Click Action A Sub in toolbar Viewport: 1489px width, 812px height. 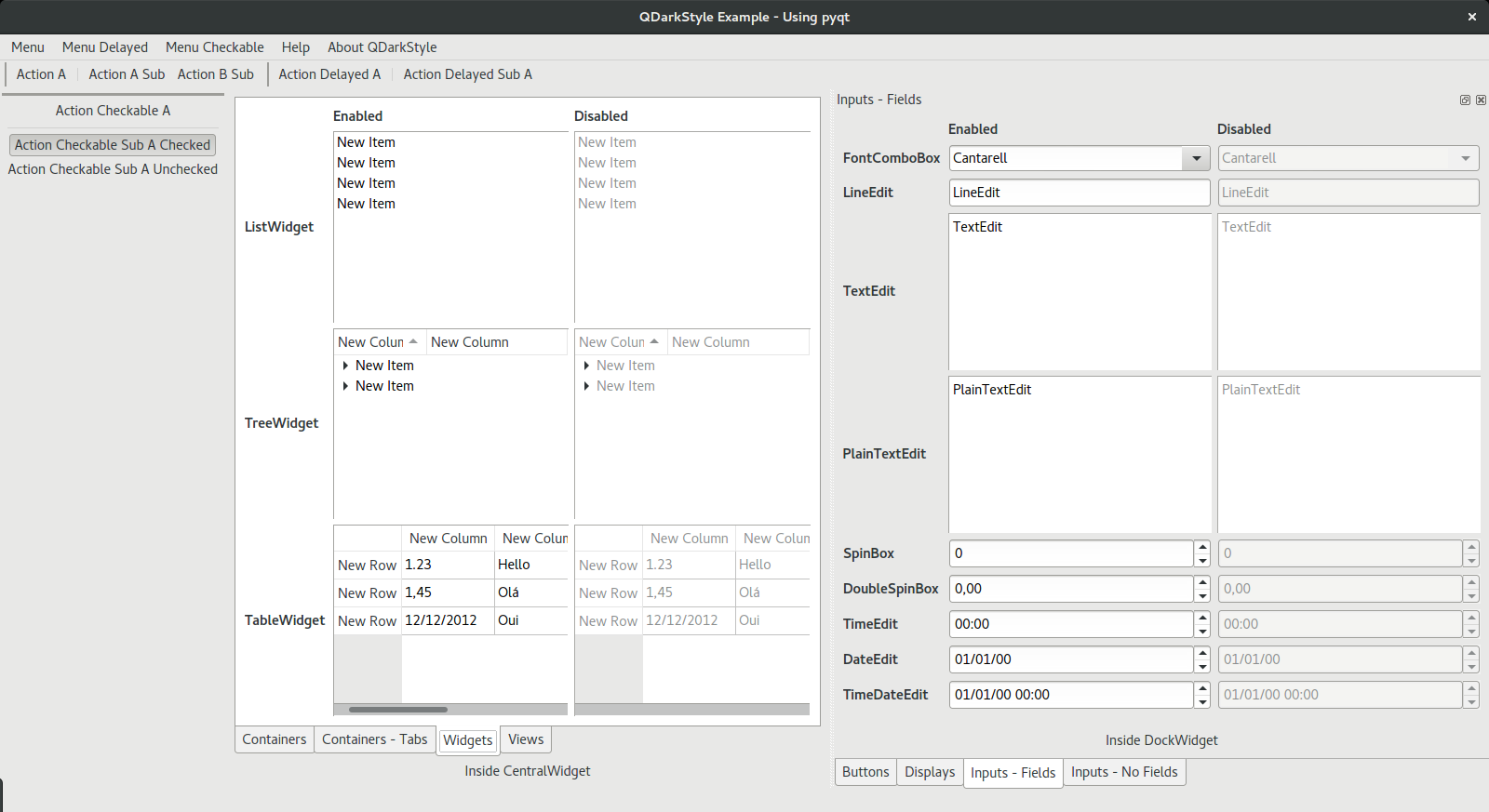[127, 74]
